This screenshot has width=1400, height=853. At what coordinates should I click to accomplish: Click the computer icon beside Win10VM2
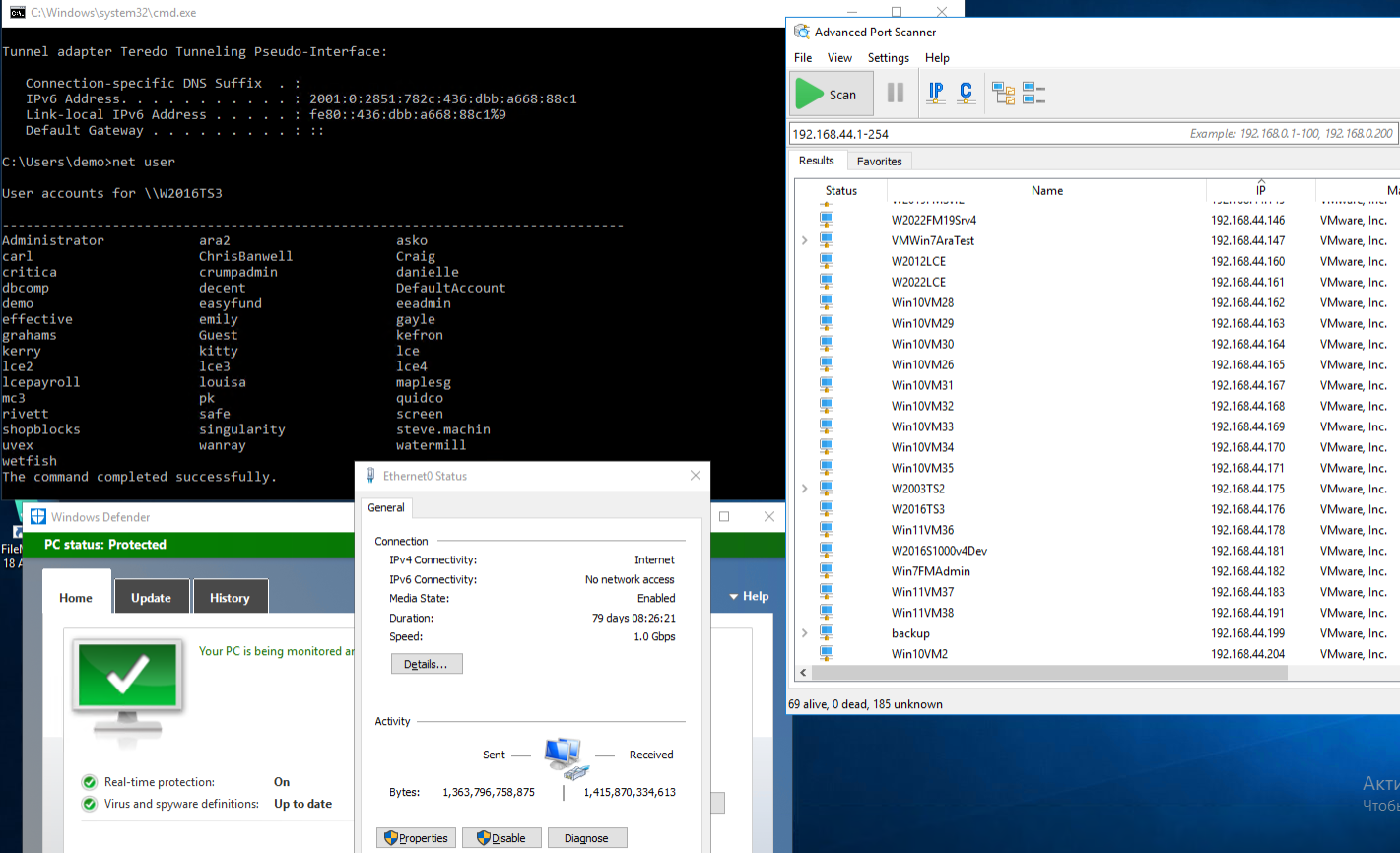pyautogui.click(x=827, y=654)
